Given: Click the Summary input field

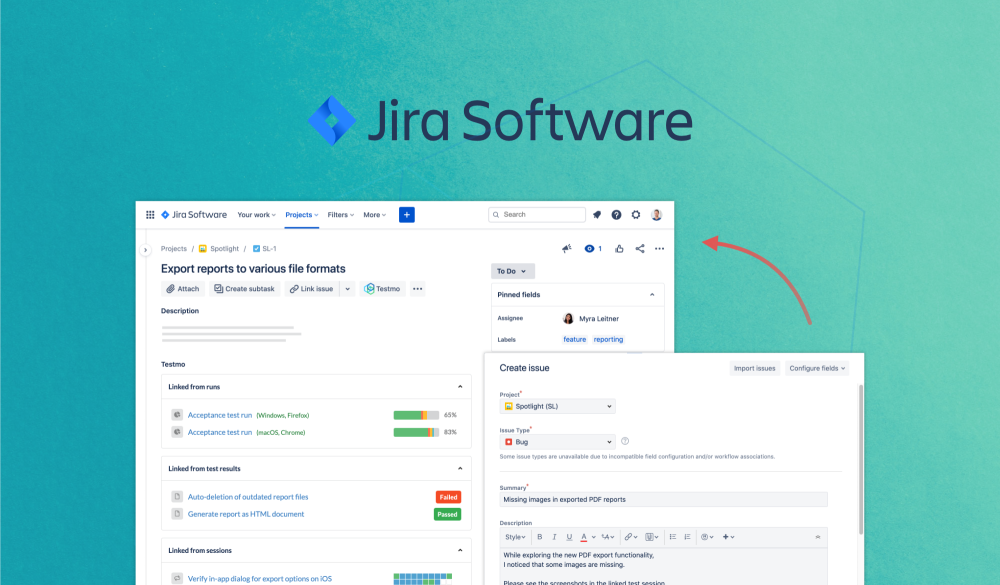Looking at the screenshot, I should point(663,500).
